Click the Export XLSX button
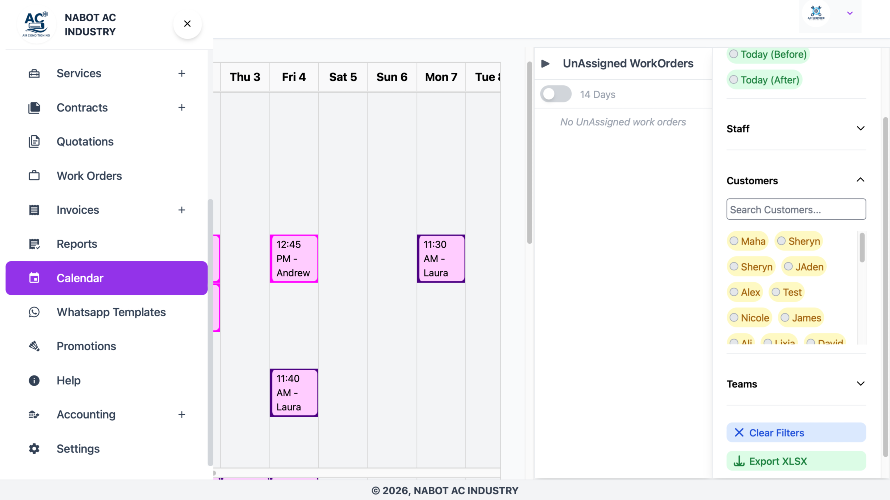Viewport: 890px width, 500px height. (x=796, y=461)
